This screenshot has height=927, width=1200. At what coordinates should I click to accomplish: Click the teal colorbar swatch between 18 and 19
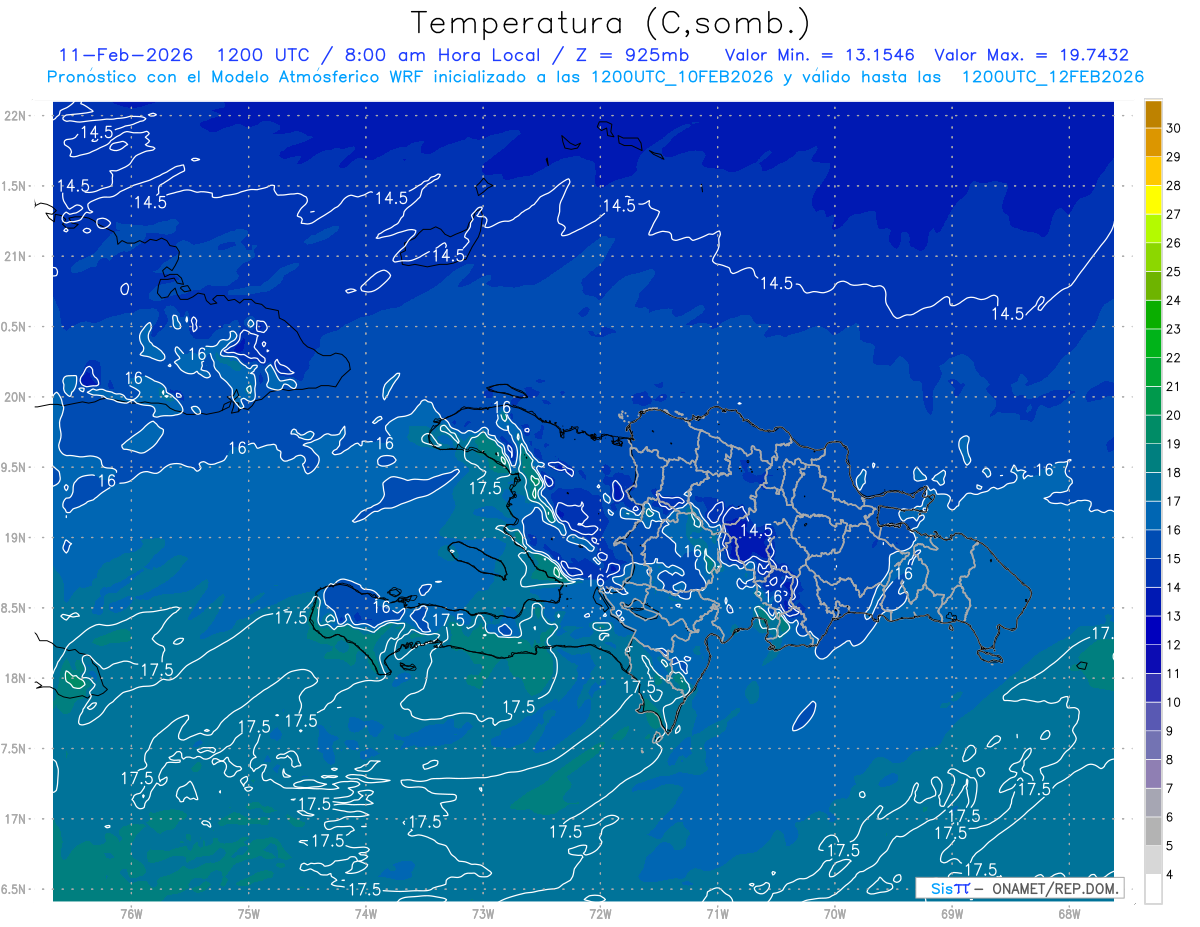click(1153, 459)
